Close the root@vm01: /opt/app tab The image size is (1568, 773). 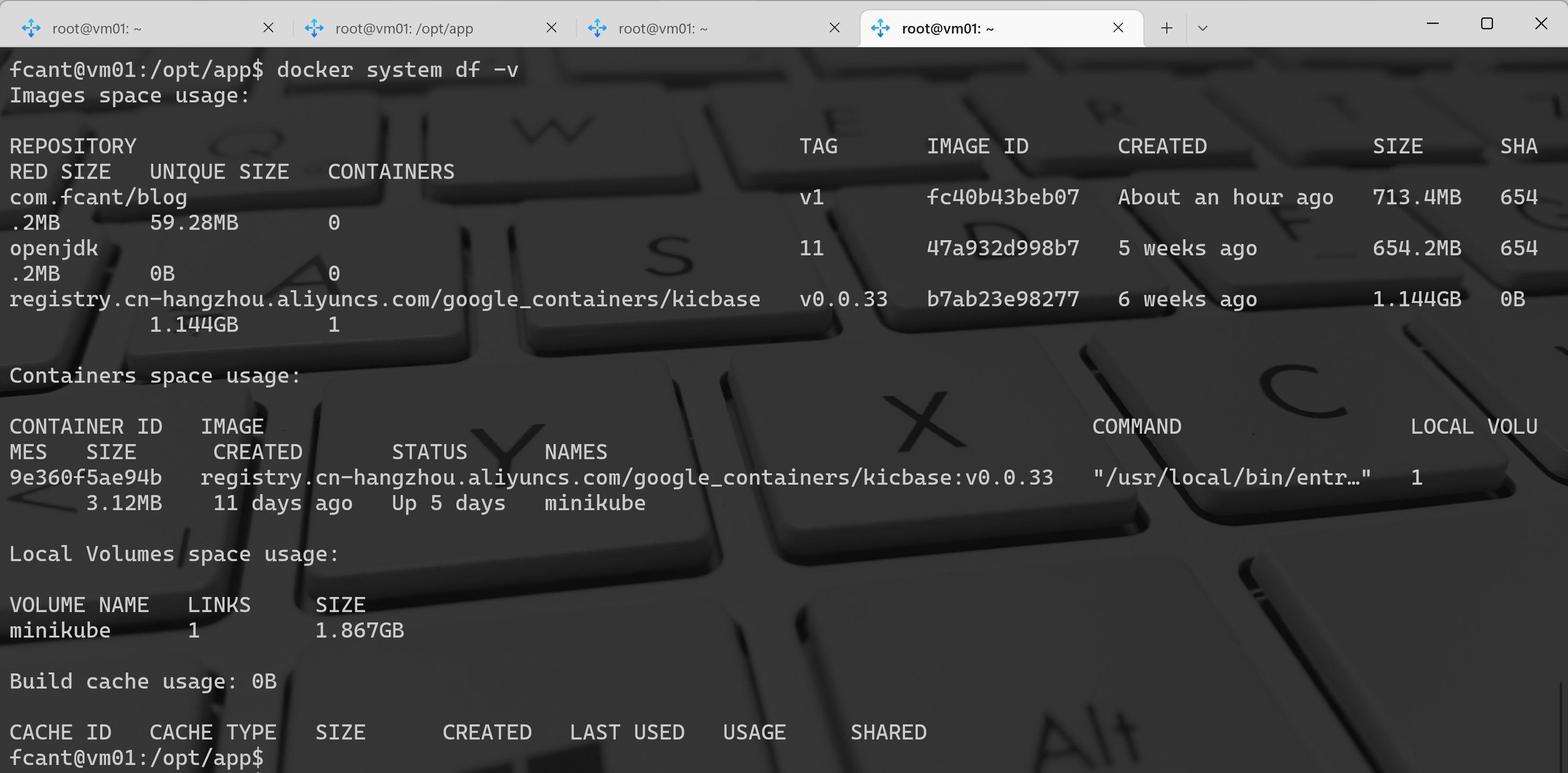click(x=552, y=28)
